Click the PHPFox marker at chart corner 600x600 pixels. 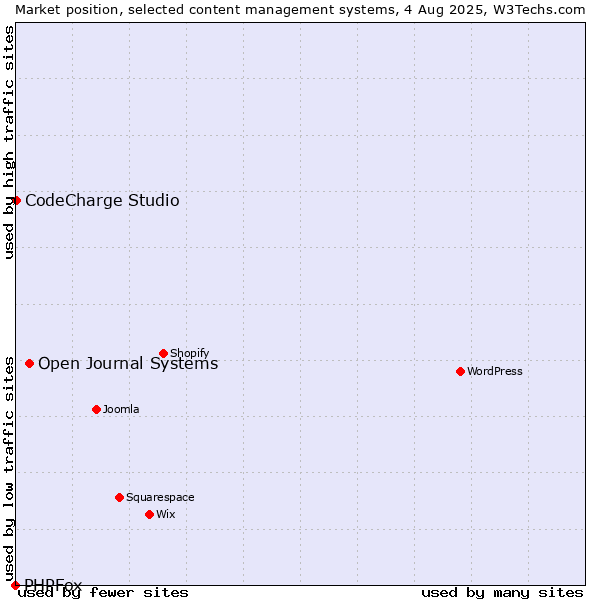(x=15, y=585)
